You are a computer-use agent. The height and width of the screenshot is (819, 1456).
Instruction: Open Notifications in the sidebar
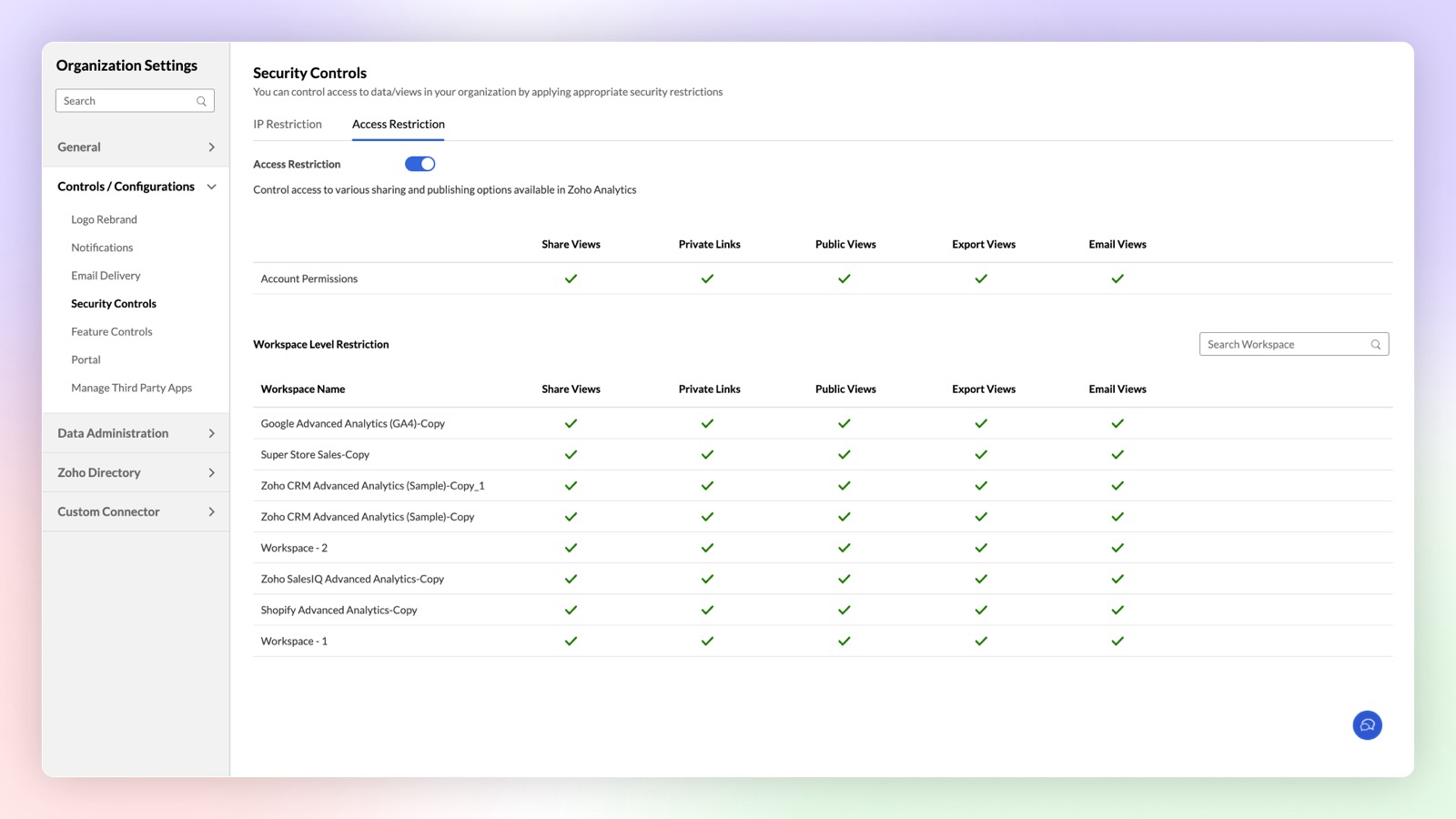point(102,248)
